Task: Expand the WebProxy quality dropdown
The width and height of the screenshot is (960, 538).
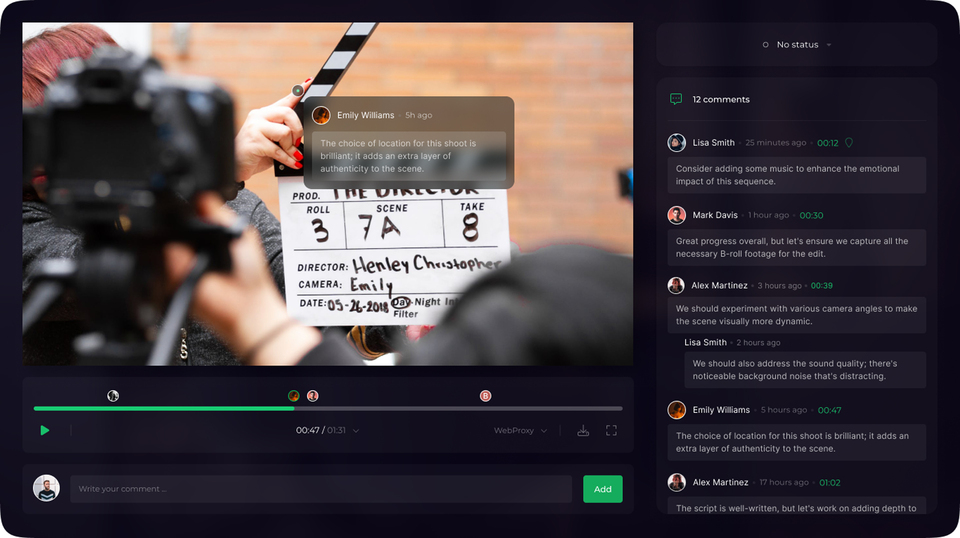Action: (x=521, y=431)
